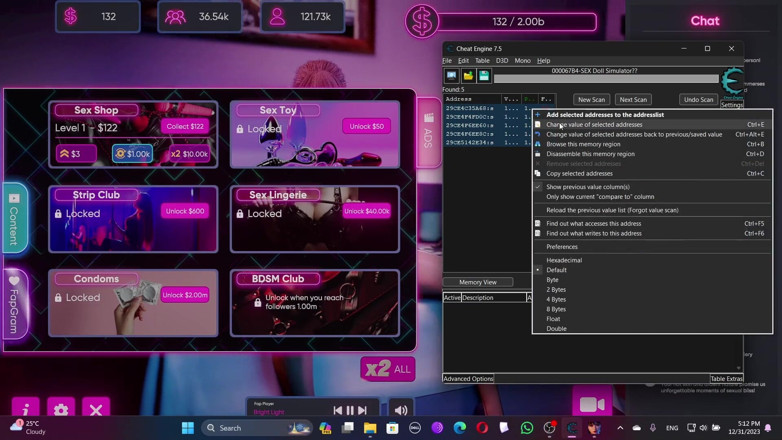Open the File menu in Cheat Engine
This screenshot has height=440, width=782.
tap(447, 60)
